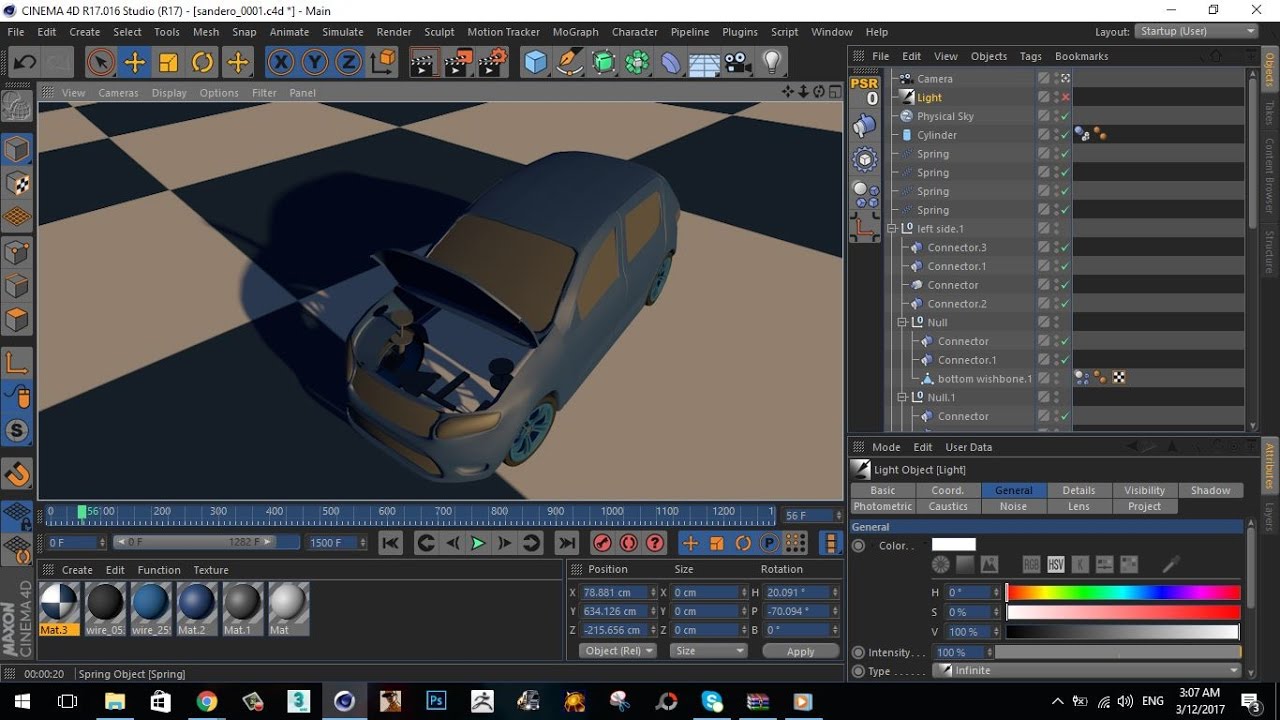Open Layout Startup dropdown

(x=1197, y=31)
